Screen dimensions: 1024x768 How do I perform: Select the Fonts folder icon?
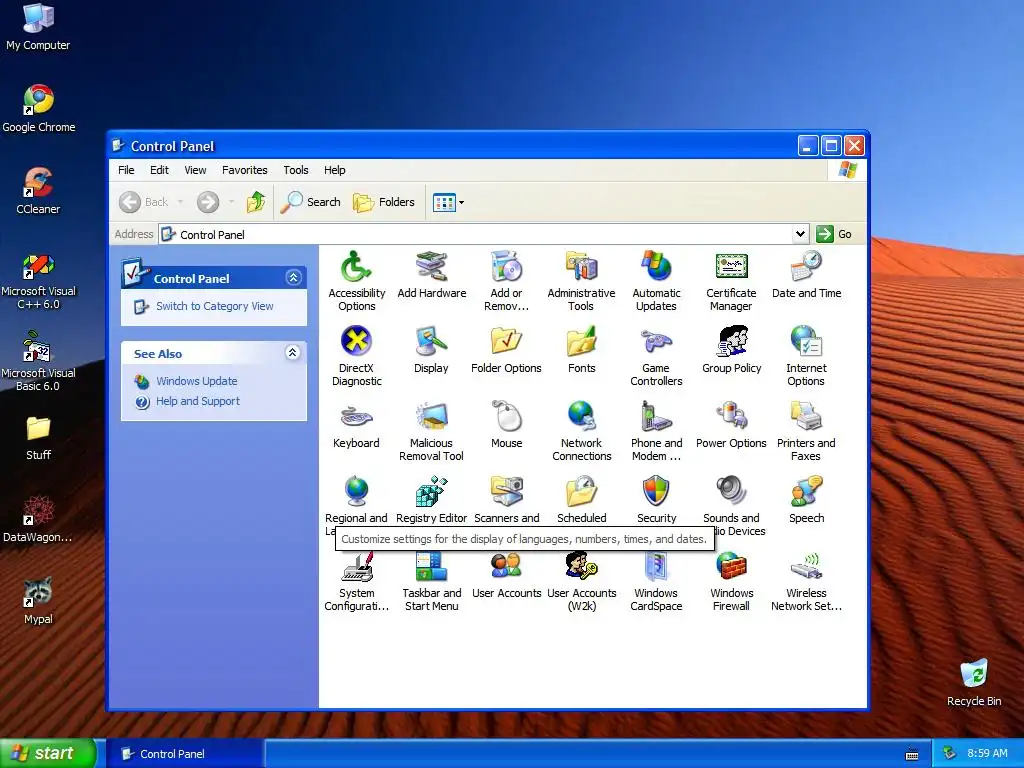click(x=581, y=342)
